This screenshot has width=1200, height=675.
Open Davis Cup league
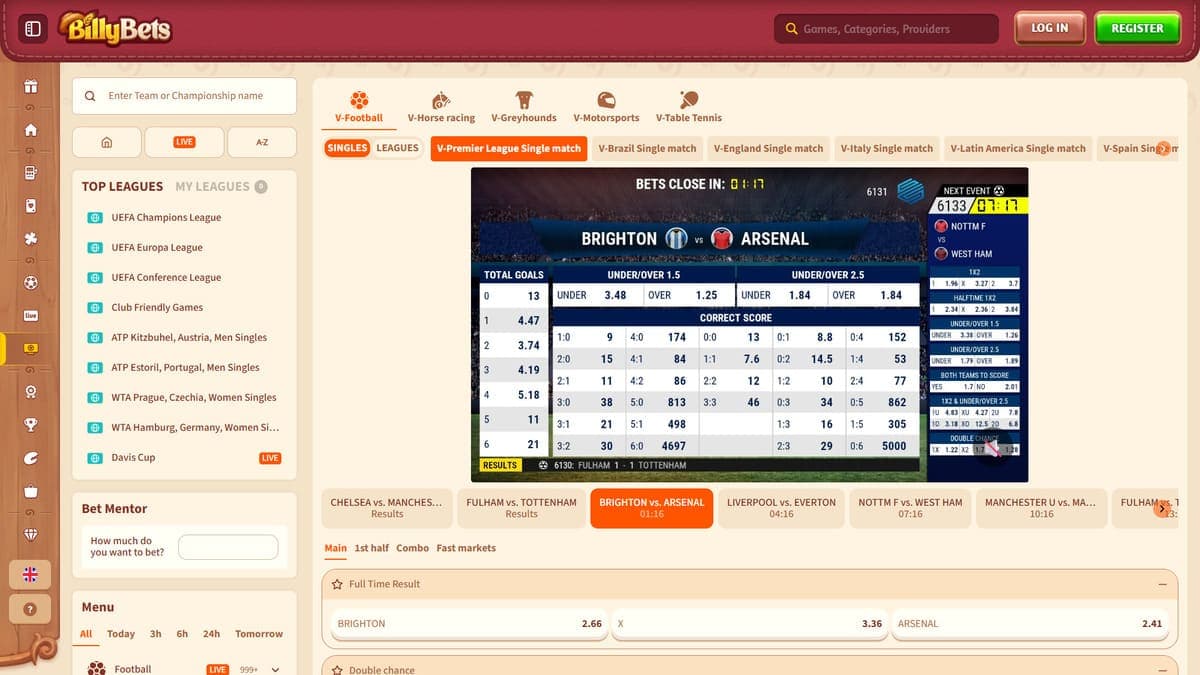click(133, 458)
